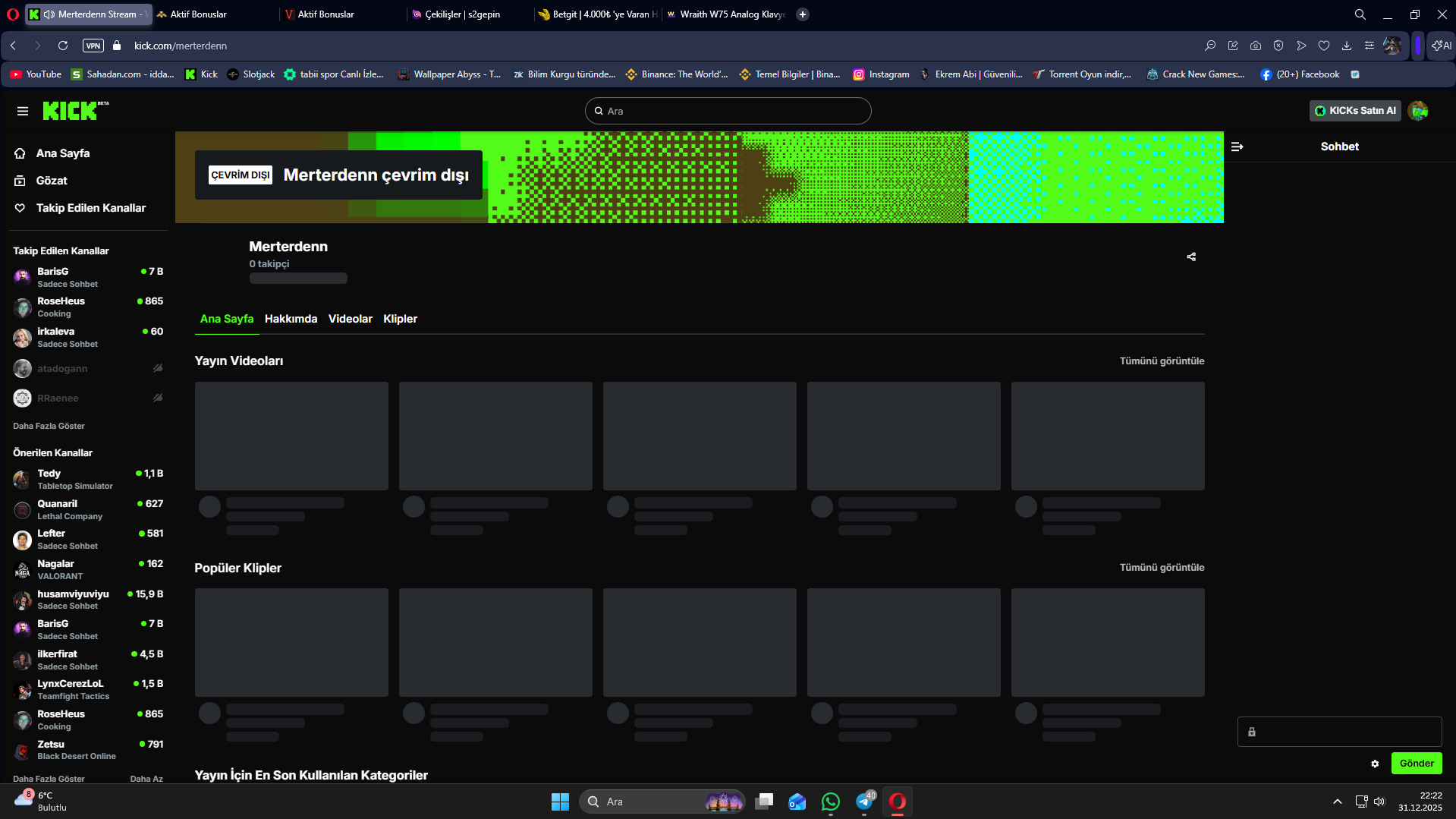Open the Tedy recommended channel
The image size is (1456, 819).
tap(88, 479)
